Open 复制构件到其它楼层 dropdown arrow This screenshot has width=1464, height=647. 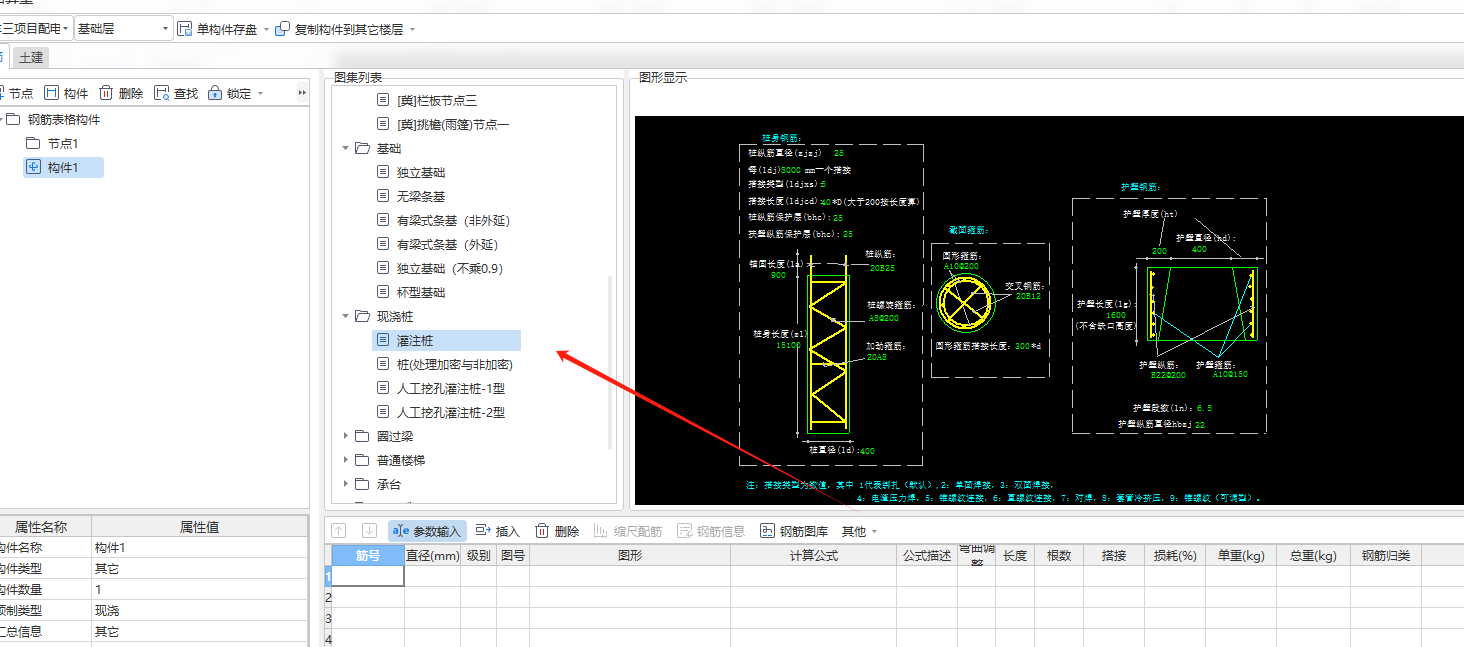412,30
